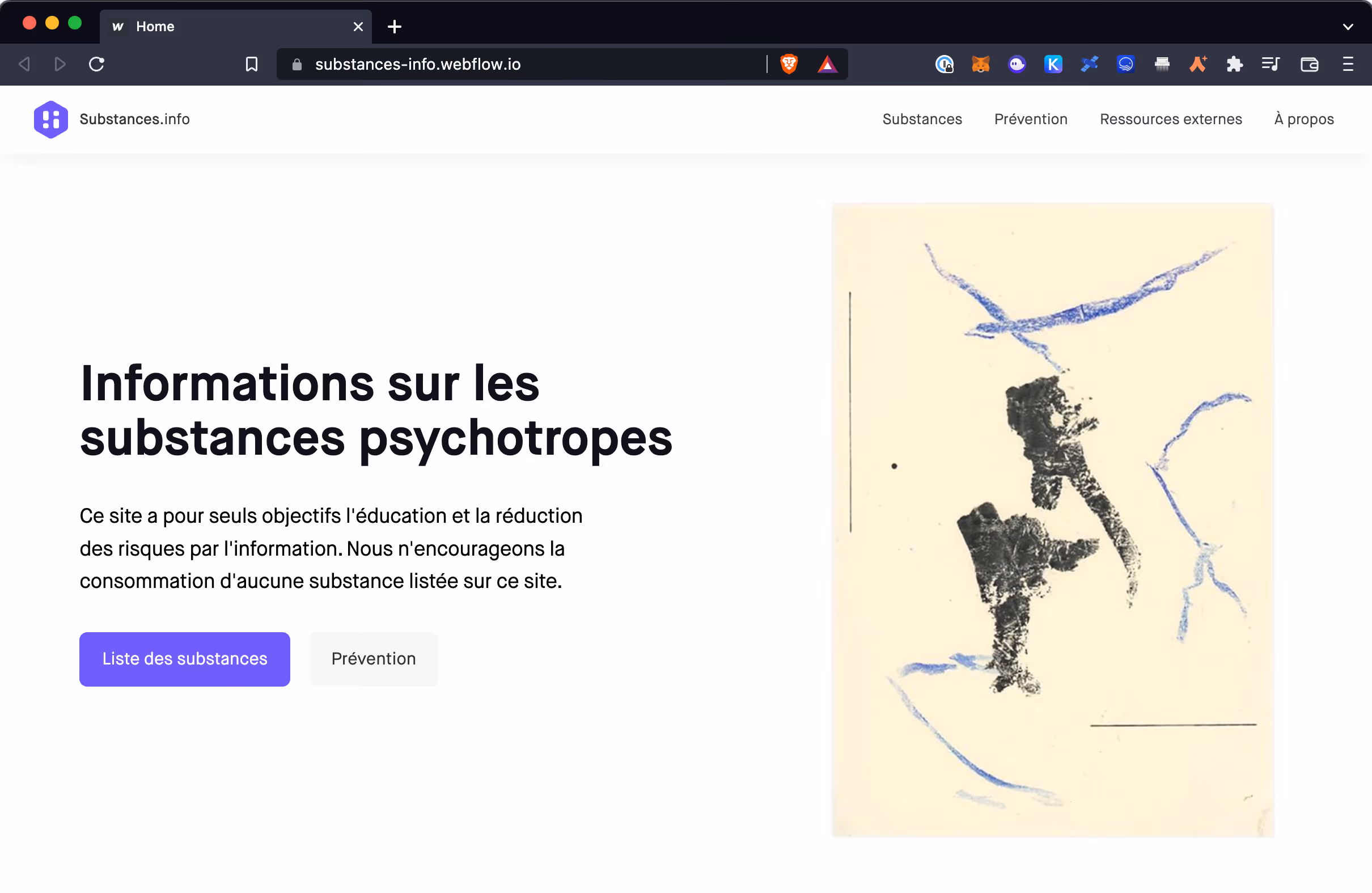This screenshot has height=893, width=1372.
Task: Click the abstract artwork image
Action: (x=1053, y=519)
